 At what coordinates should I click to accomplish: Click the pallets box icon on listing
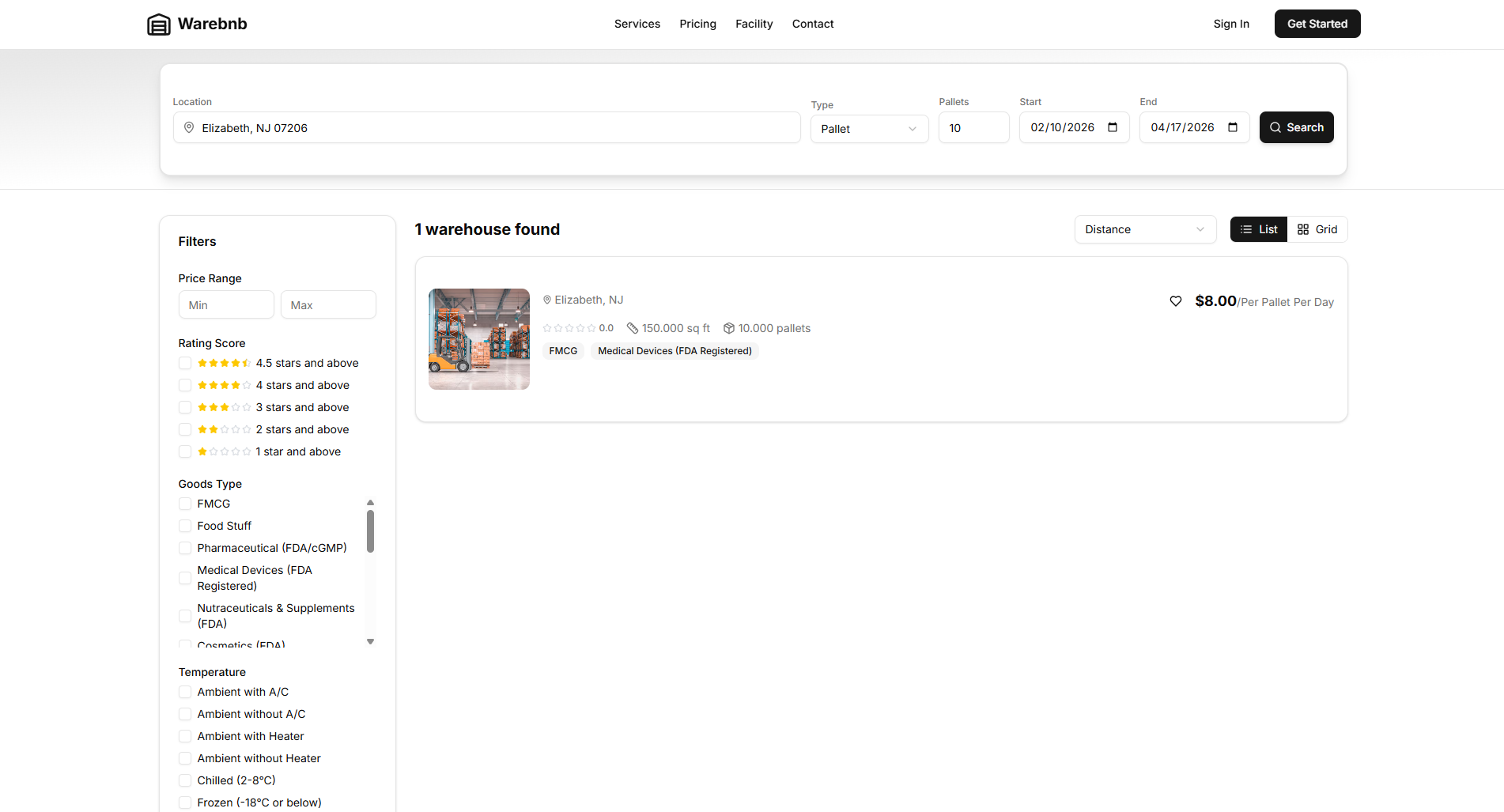coord(729,327)
